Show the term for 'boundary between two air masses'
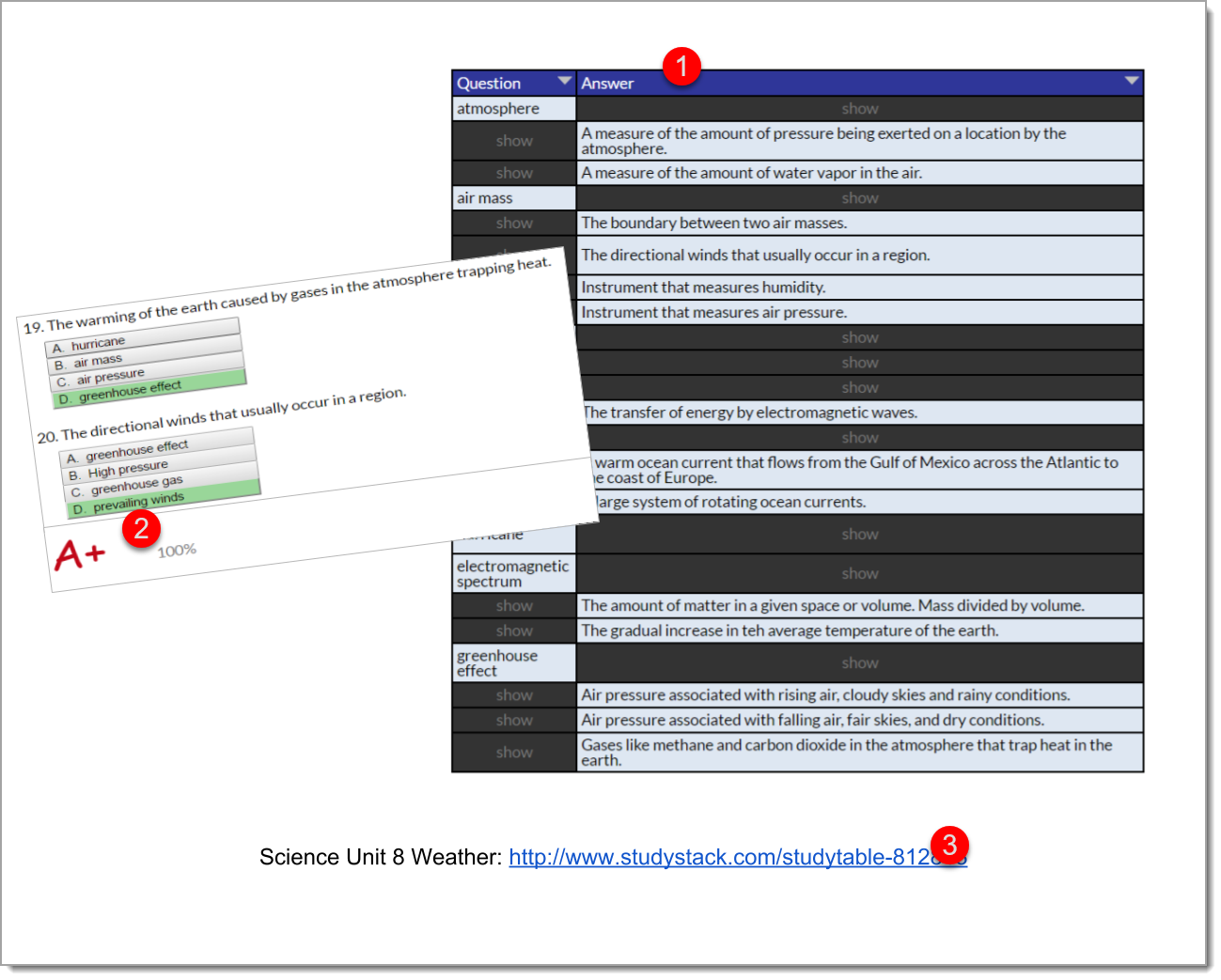This screenshot has height=980, width=1221. point(514,224)
